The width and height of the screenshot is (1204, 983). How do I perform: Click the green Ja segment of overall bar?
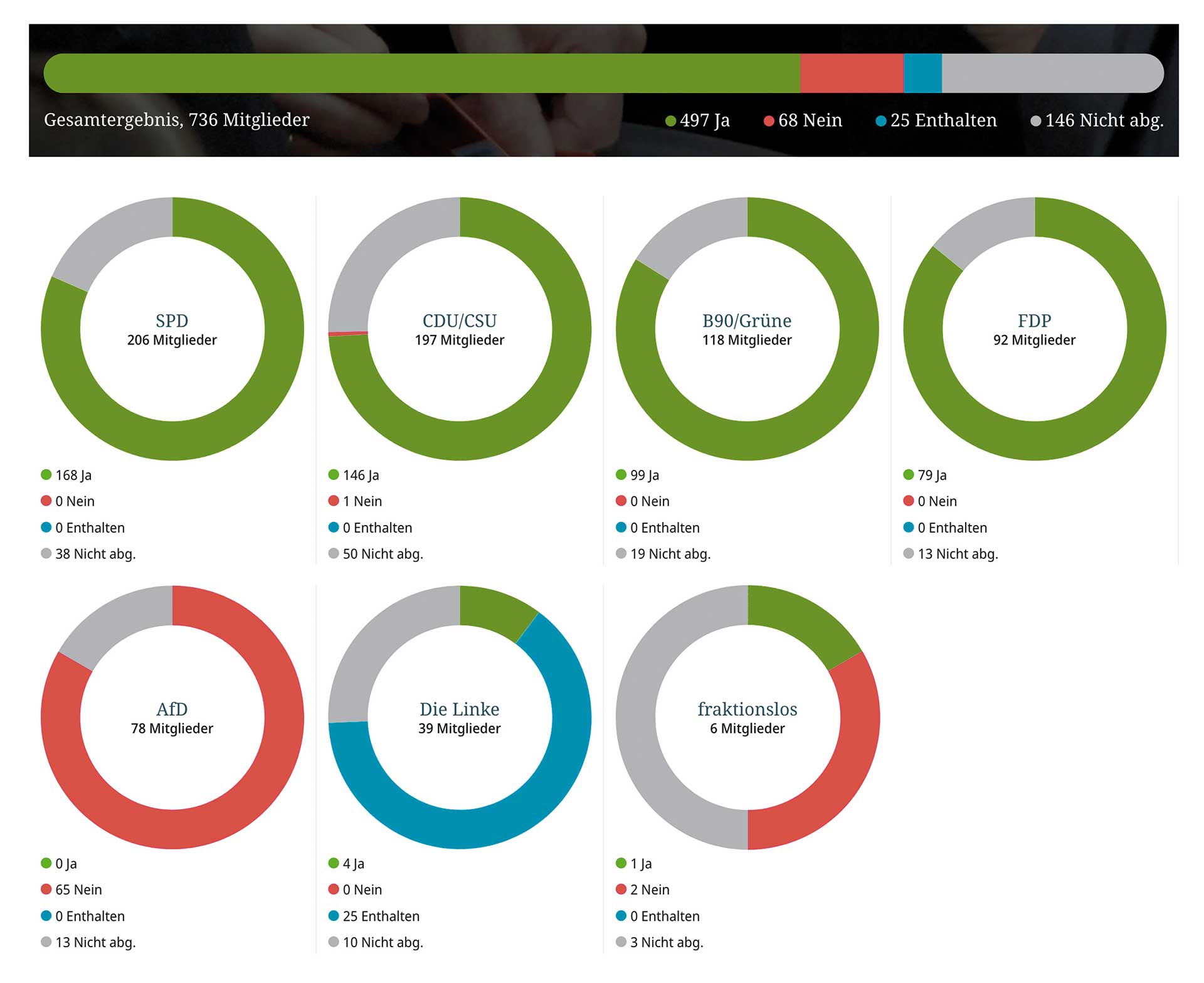pos(421,73)
